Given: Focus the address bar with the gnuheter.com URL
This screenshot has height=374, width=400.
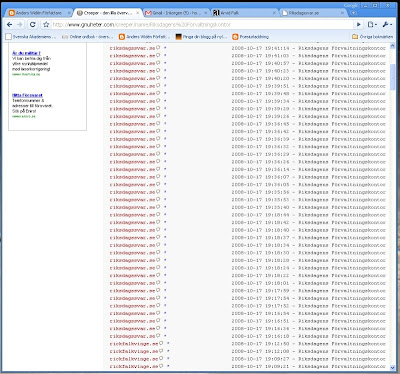Looking at the screenshot, I should pos(202,25).
